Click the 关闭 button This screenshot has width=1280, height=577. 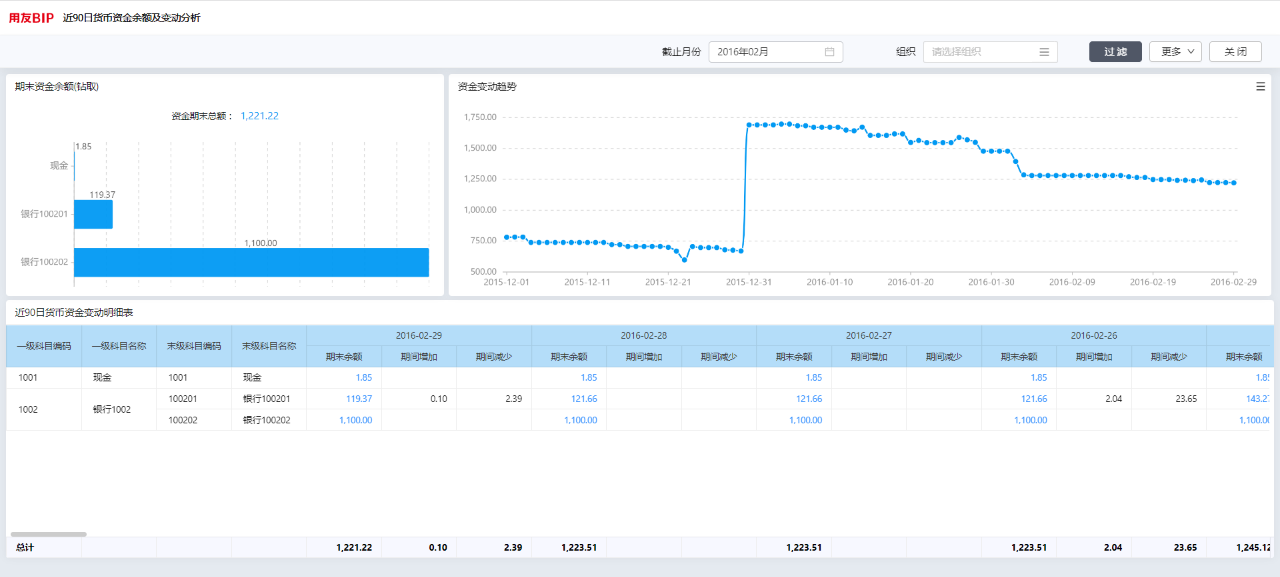(x=1235, y=52)
